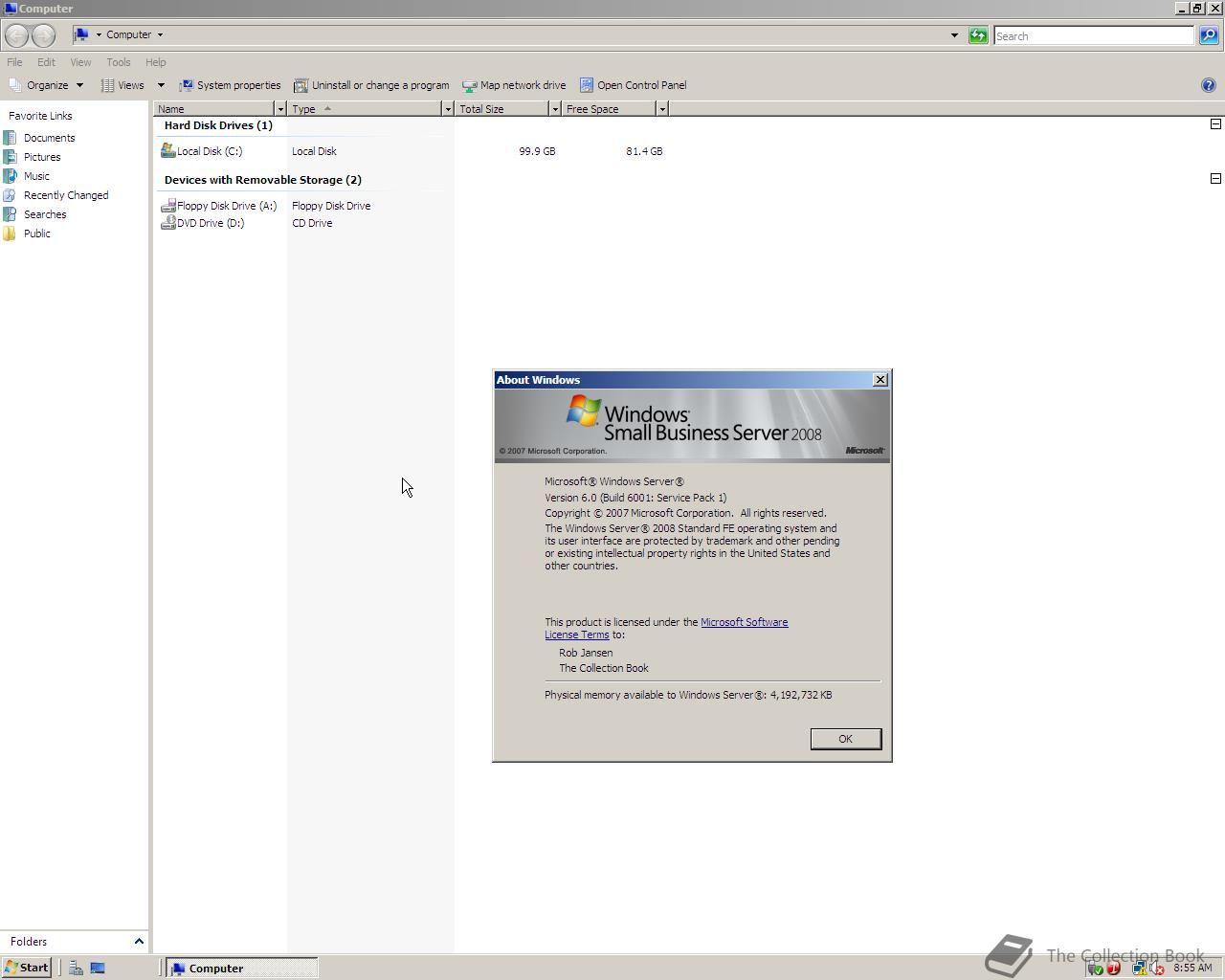This screenshot has height=980, width=1225.
Task: Open the Type column filter dropdown
Action: (447, 109)
